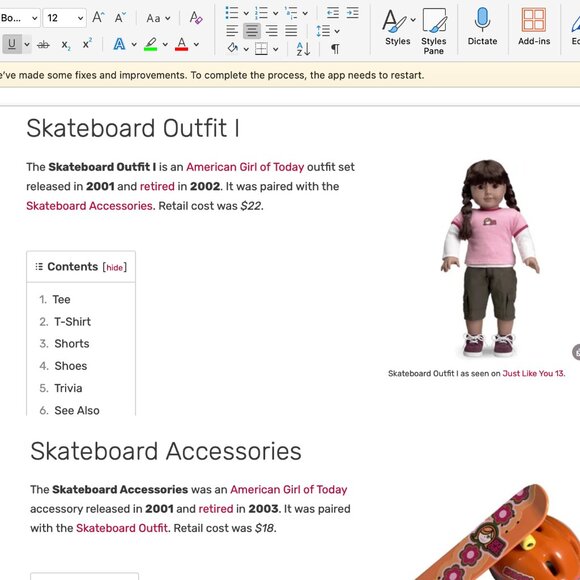Apply red font color
The image size is (580, 580).
[x=181, y=44]
